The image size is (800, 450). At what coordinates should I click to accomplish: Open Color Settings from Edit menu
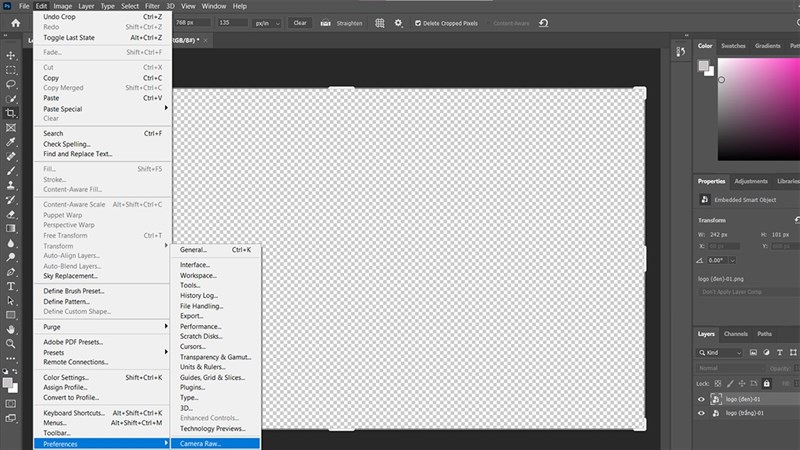coord(103,378)
